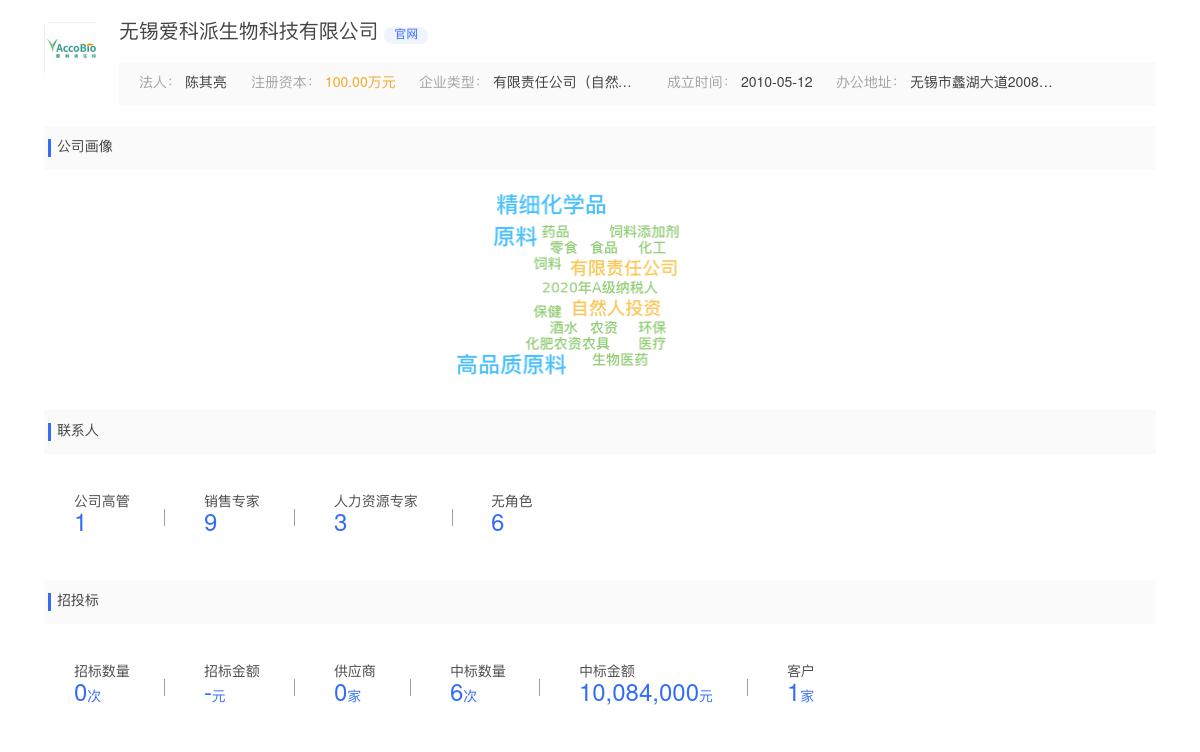Open 公司高管 count of 1
Screen dimensions: 1200x752
click(x=80, y=523)
